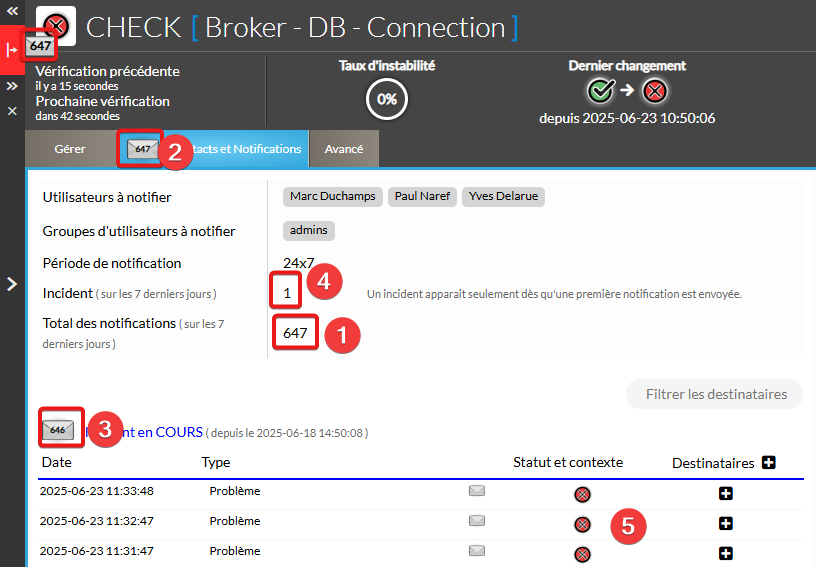Click the depuis 2025-06-23 10:50:06 text
The image size is (816, 567).
pyautogui.click(x=627, y=119)
